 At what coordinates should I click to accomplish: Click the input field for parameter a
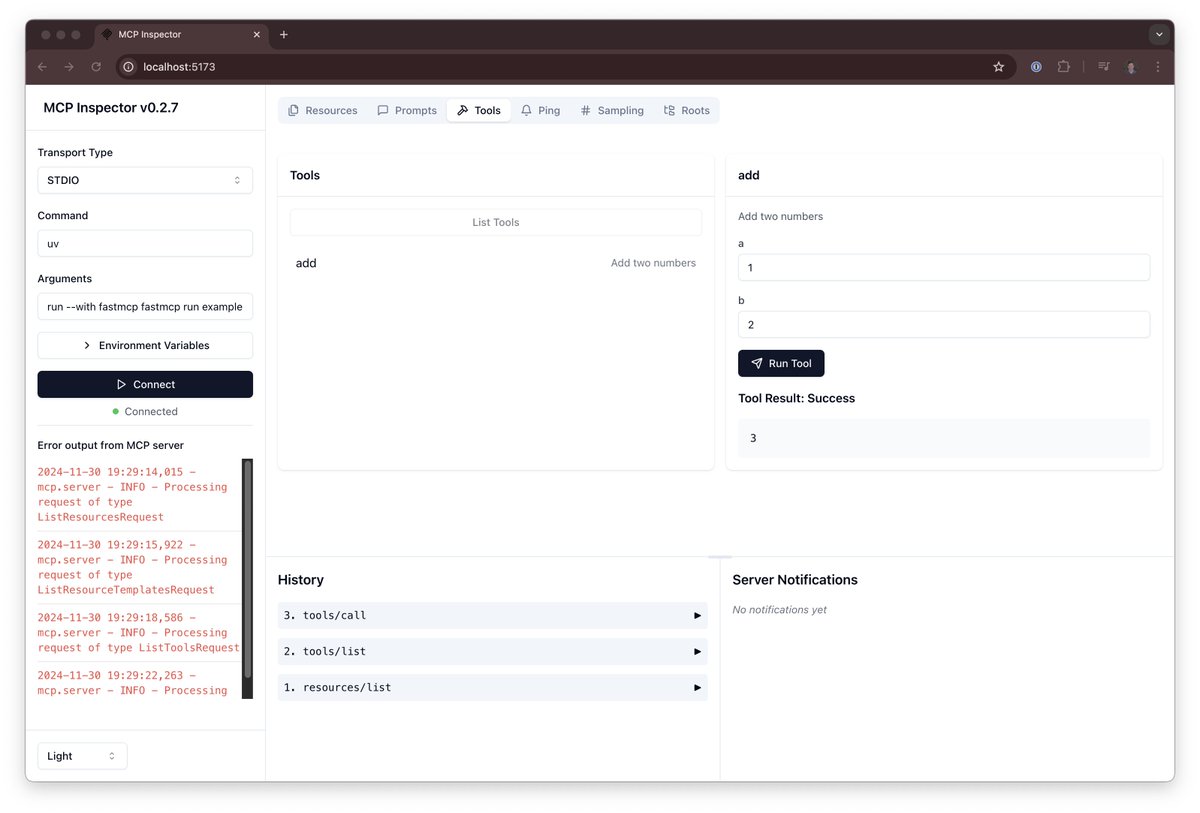(944, 267)
